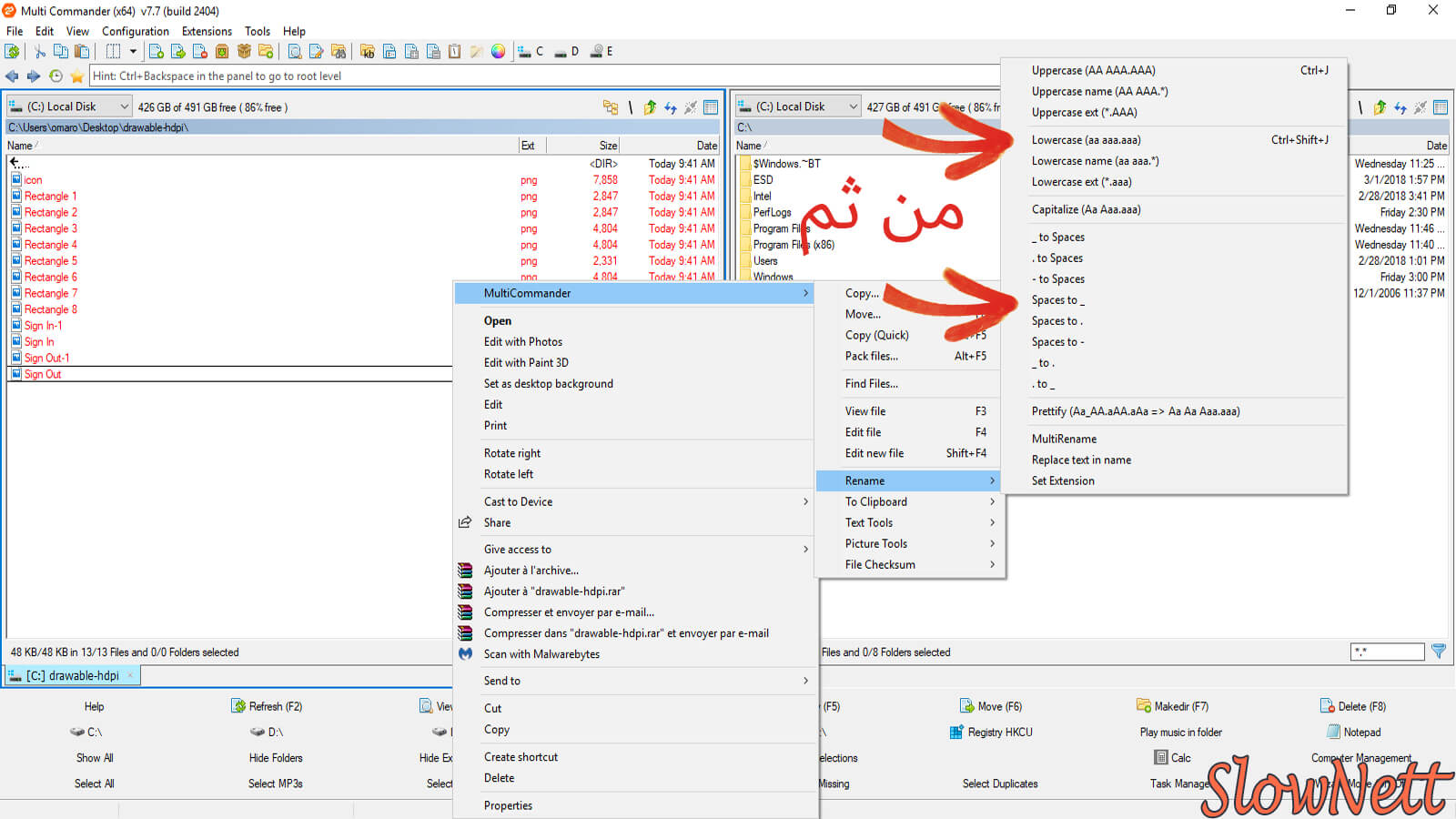Select the drawable-hdpi folder tab

72,675
